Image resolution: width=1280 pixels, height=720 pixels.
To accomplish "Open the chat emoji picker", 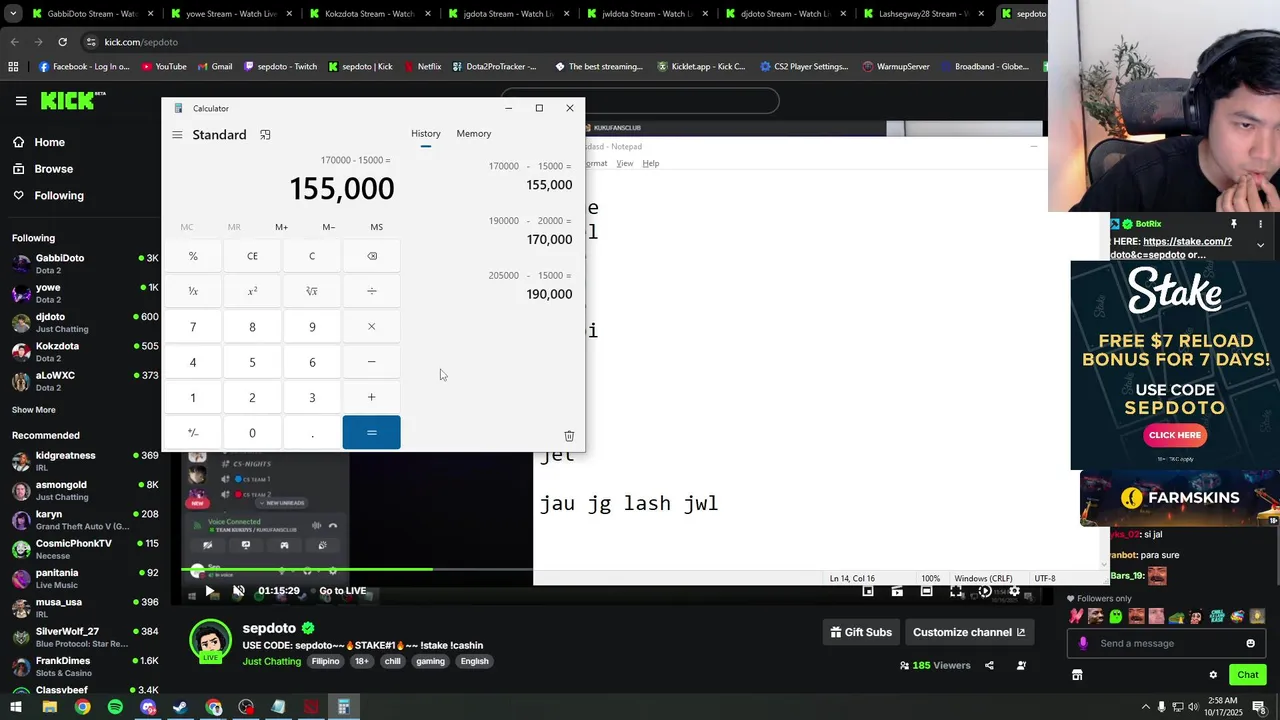I will click(1250, 643).
